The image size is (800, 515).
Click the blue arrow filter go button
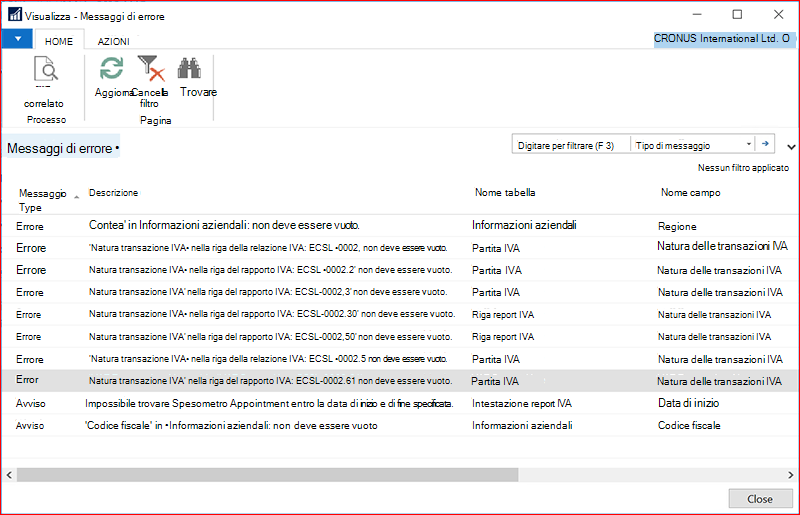(x=765, y=144)
